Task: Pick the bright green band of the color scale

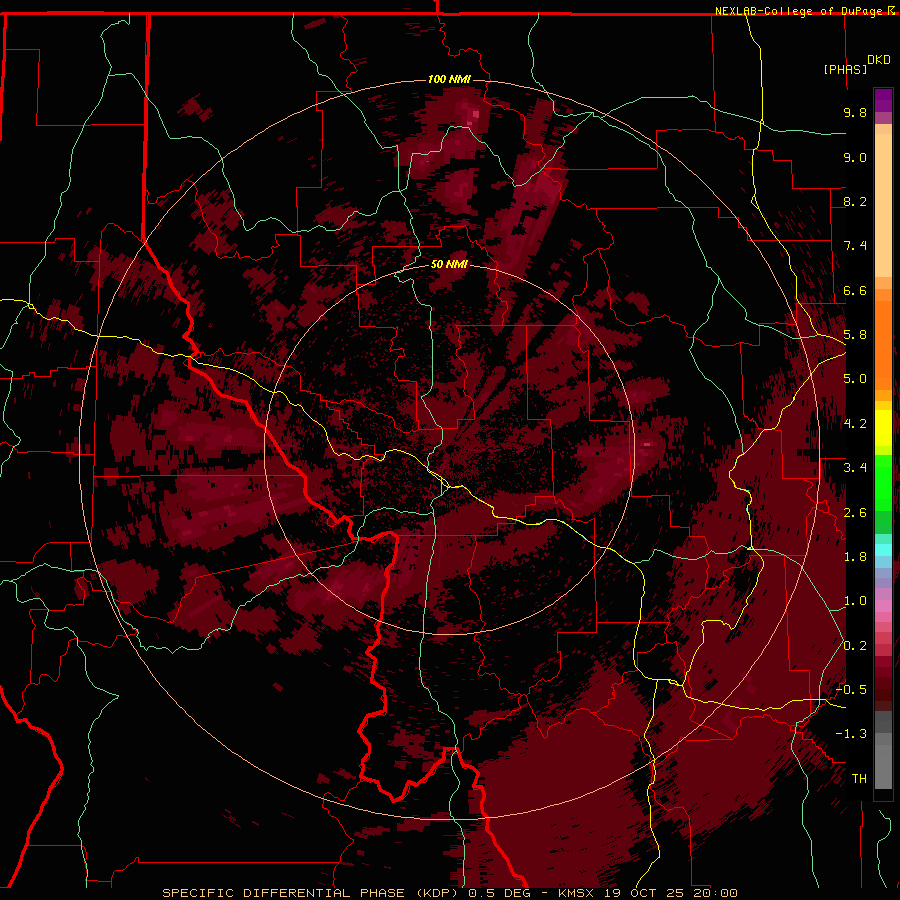Action: (x=883, y=483)
